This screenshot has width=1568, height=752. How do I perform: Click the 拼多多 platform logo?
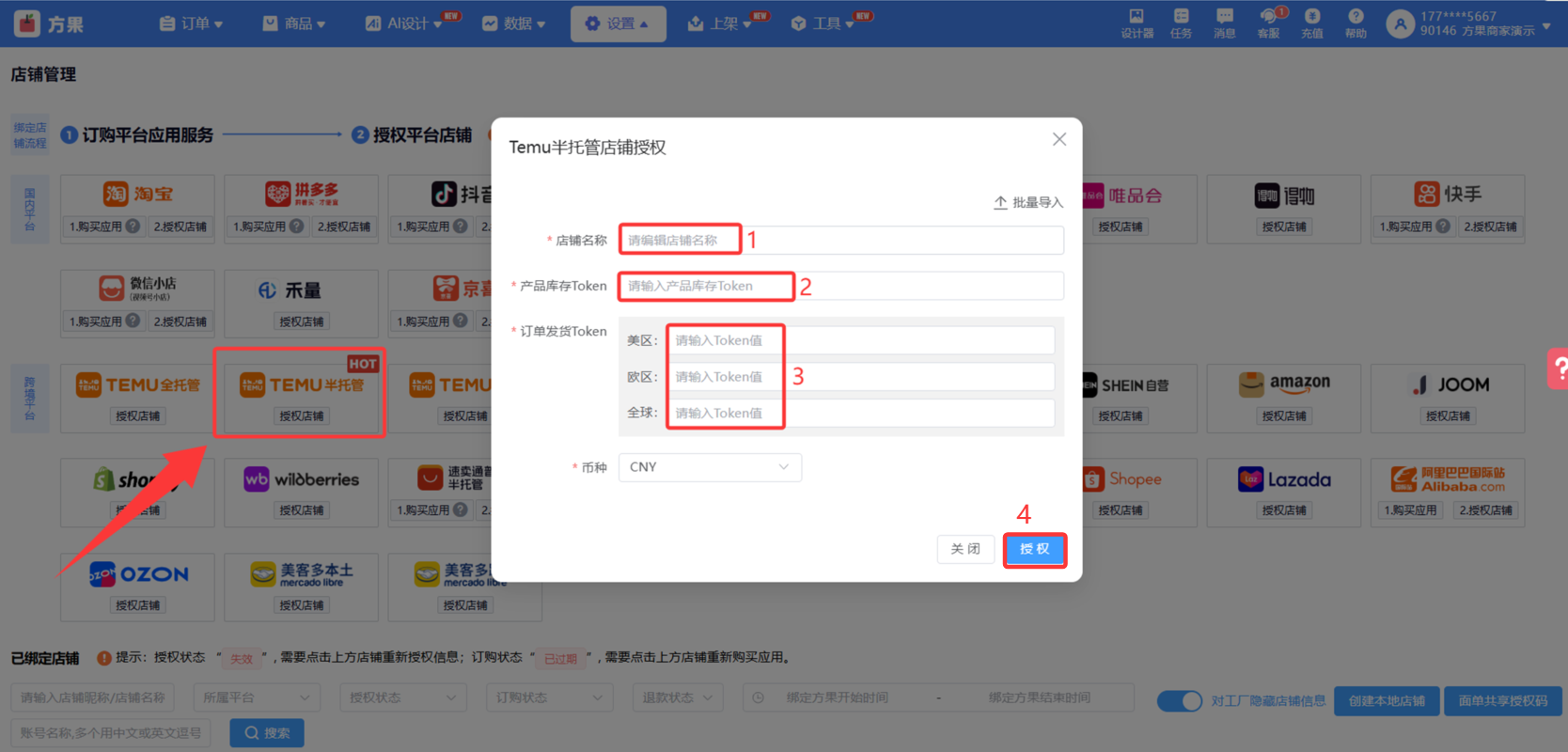[302, 194]
